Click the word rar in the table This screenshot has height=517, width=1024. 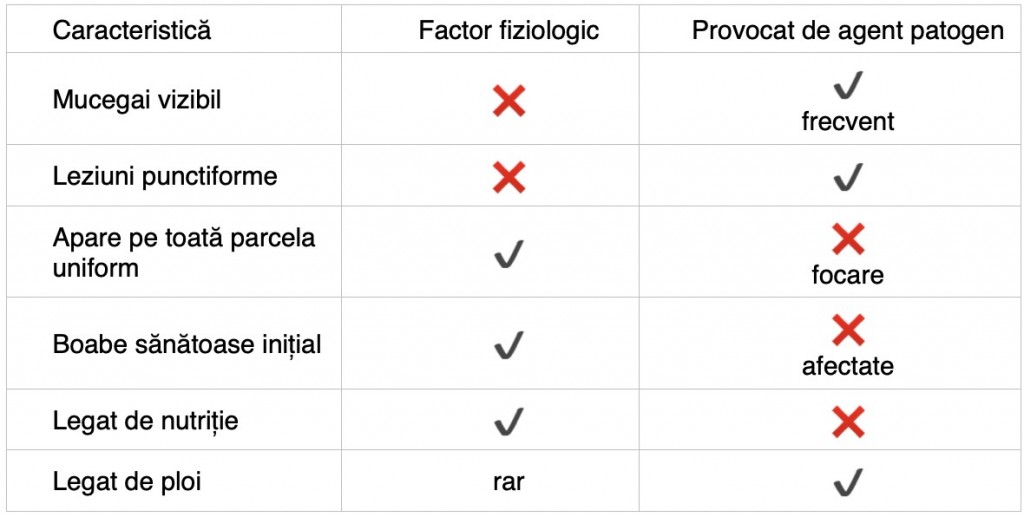tap(508, 482)
